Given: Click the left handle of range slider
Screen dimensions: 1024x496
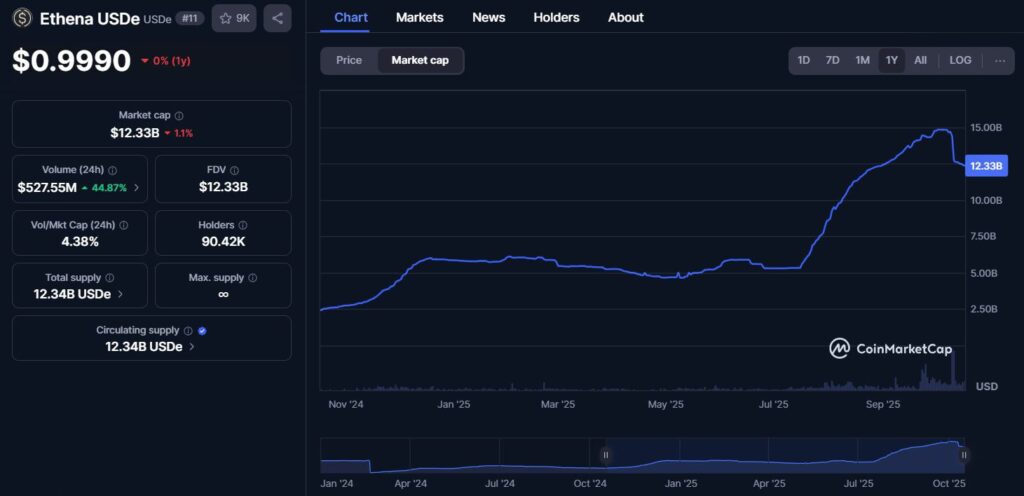Looking at the screenshot, I should pos(605,455).
